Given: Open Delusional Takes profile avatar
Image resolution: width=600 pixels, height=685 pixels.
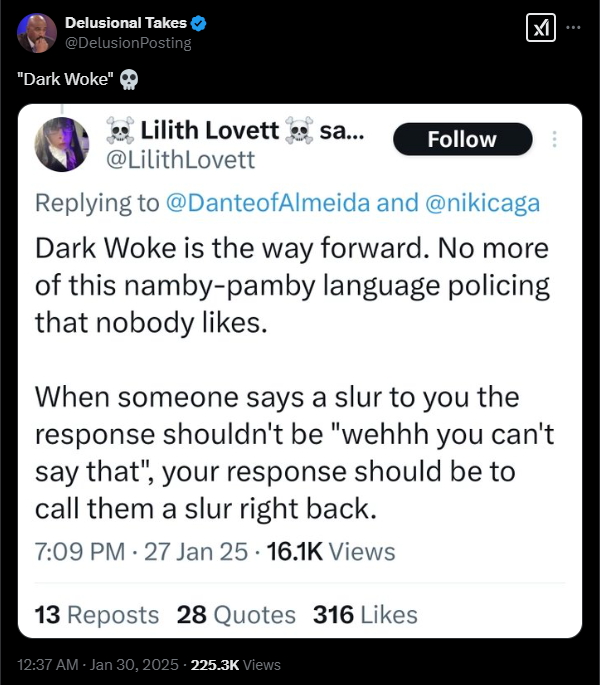Looking at the screenshot, I should pyautogui.click(x=36, y=33).
